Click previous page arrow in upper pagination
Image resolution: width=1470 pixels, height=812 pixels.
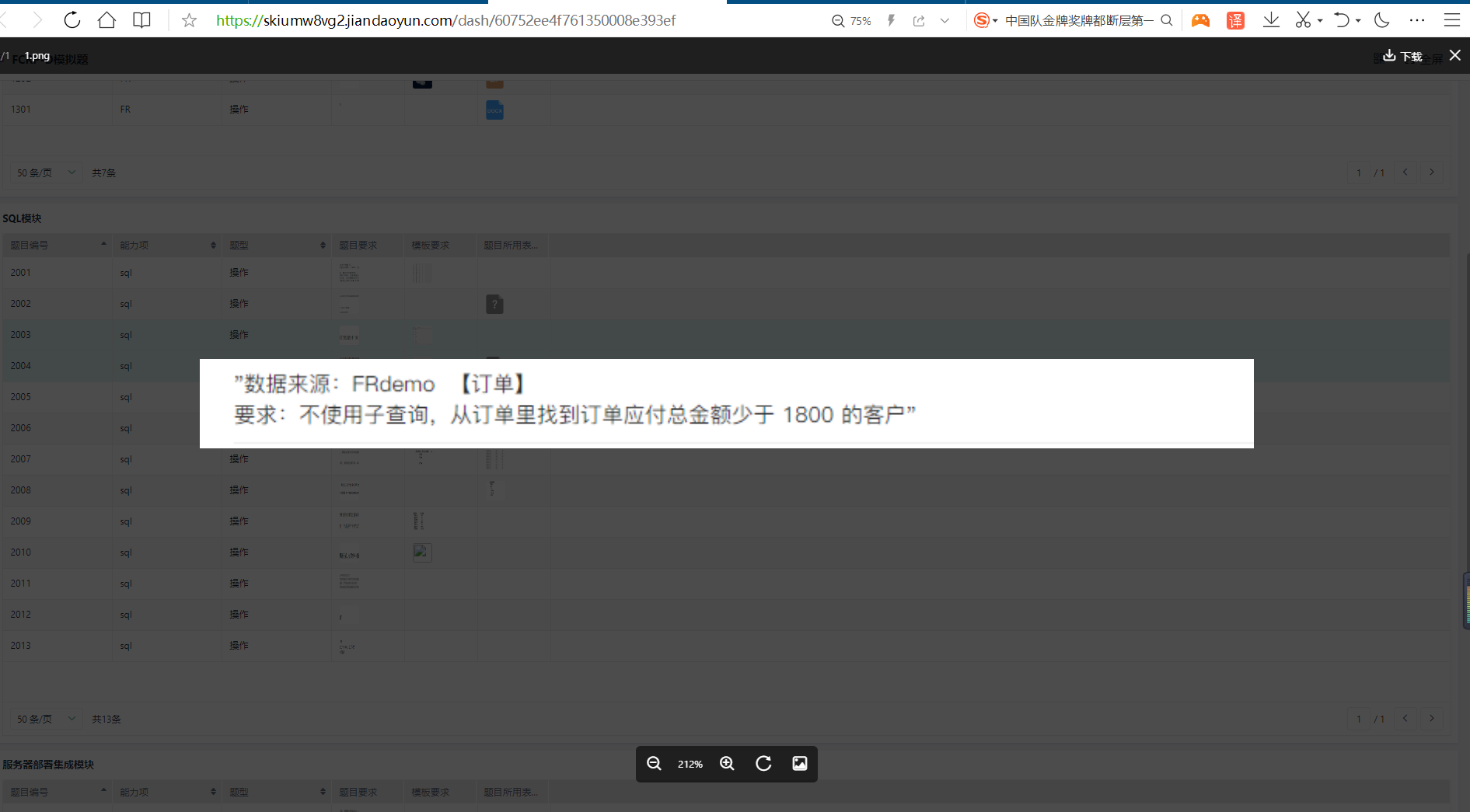pyautogui.click(x=1405, y=173)
